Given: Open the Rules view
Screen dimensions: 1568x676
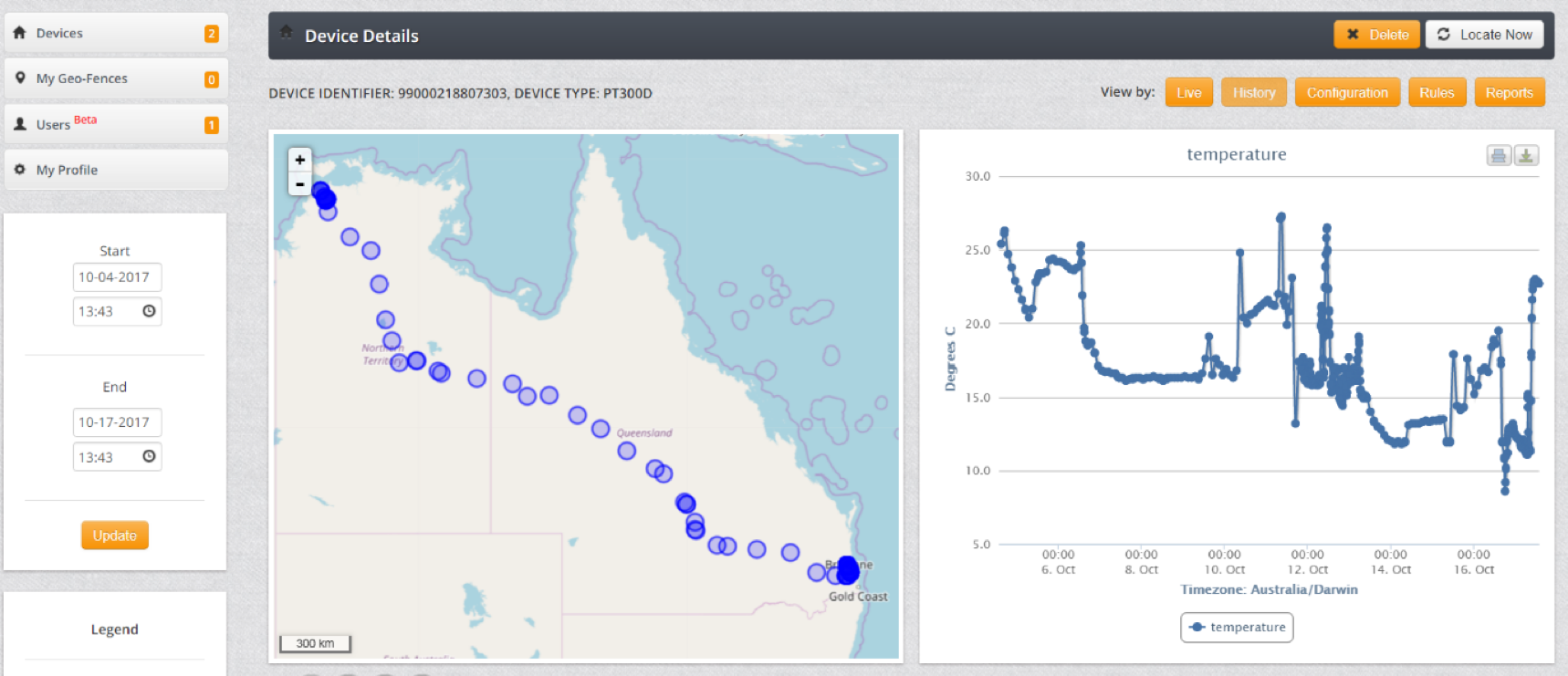Looking at the screenshot, I should (1437, 92).
